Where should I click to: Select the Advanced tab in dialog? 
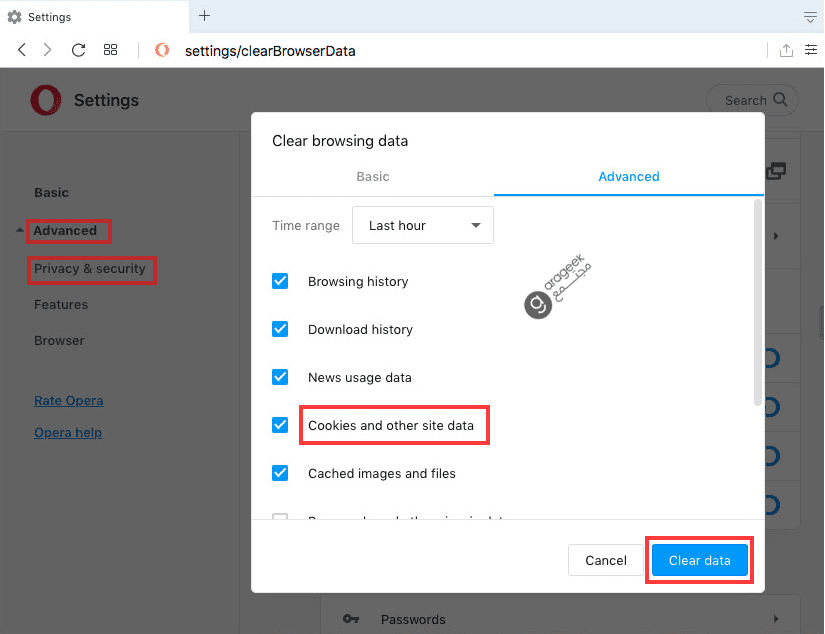[x=629, y=176]
